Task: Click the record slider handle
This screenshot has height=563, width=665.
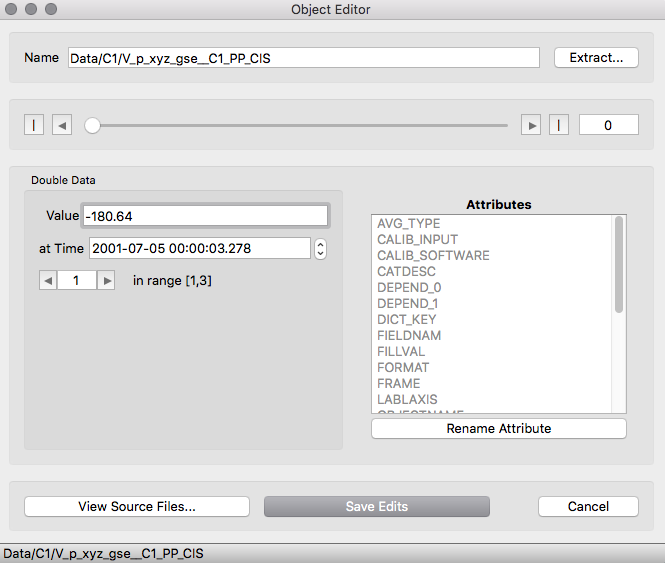Action: [92, 125]
